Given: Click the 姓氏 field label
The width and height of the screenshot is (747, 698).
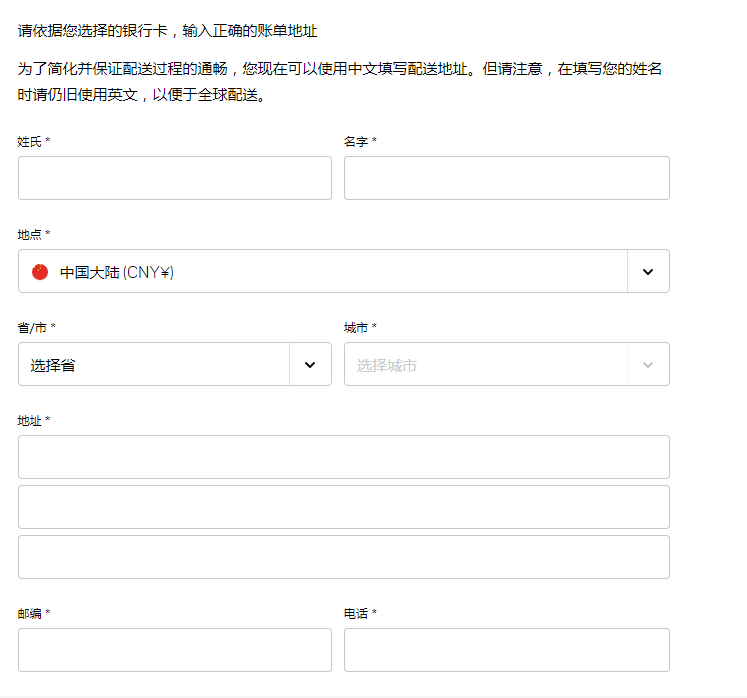Looking at the screenshot, I should click(x=30, y=142).
